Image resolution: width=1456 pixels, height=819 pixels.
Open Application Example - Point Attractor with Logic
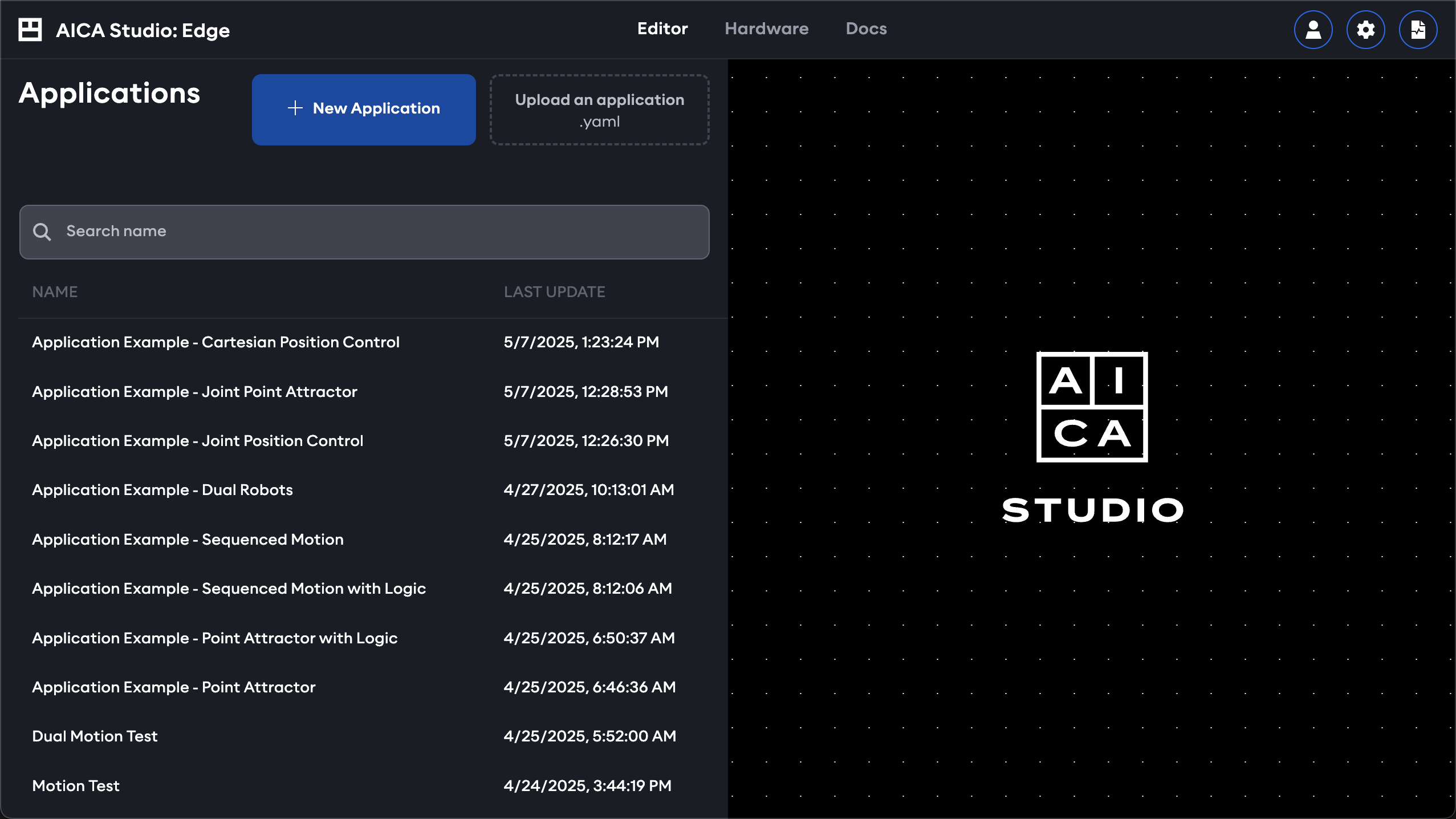coord(214,638)
